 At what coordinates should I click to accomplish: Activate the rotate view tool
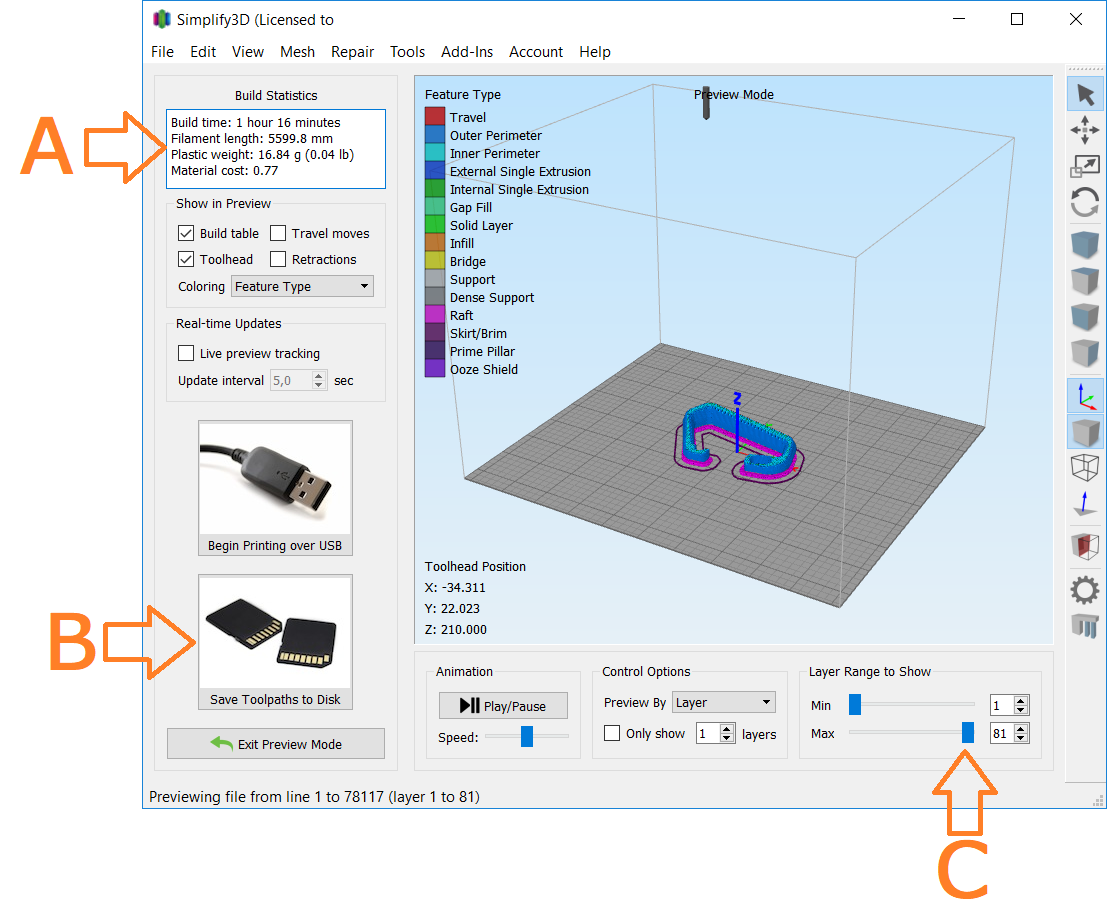coord(1085,203)
